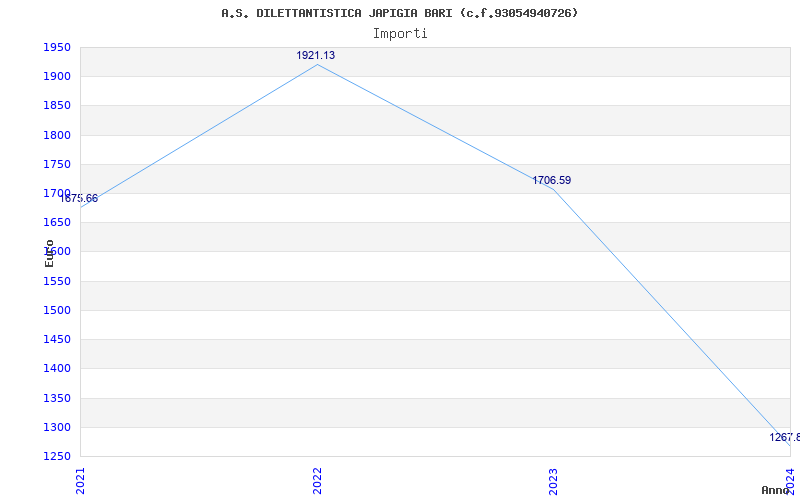Image resolution: width=800 pixels, height=500 pixels.
Task: Click the 1300 y-axis value
Action: (x=57, y=427)
